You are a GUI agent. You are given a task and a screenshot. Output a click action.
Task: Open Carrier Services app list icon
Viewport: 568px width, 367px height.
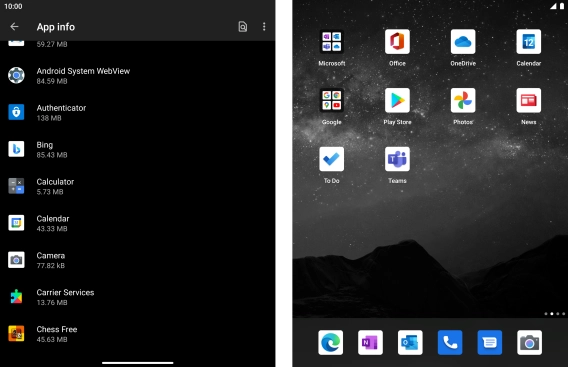point(16,297)
